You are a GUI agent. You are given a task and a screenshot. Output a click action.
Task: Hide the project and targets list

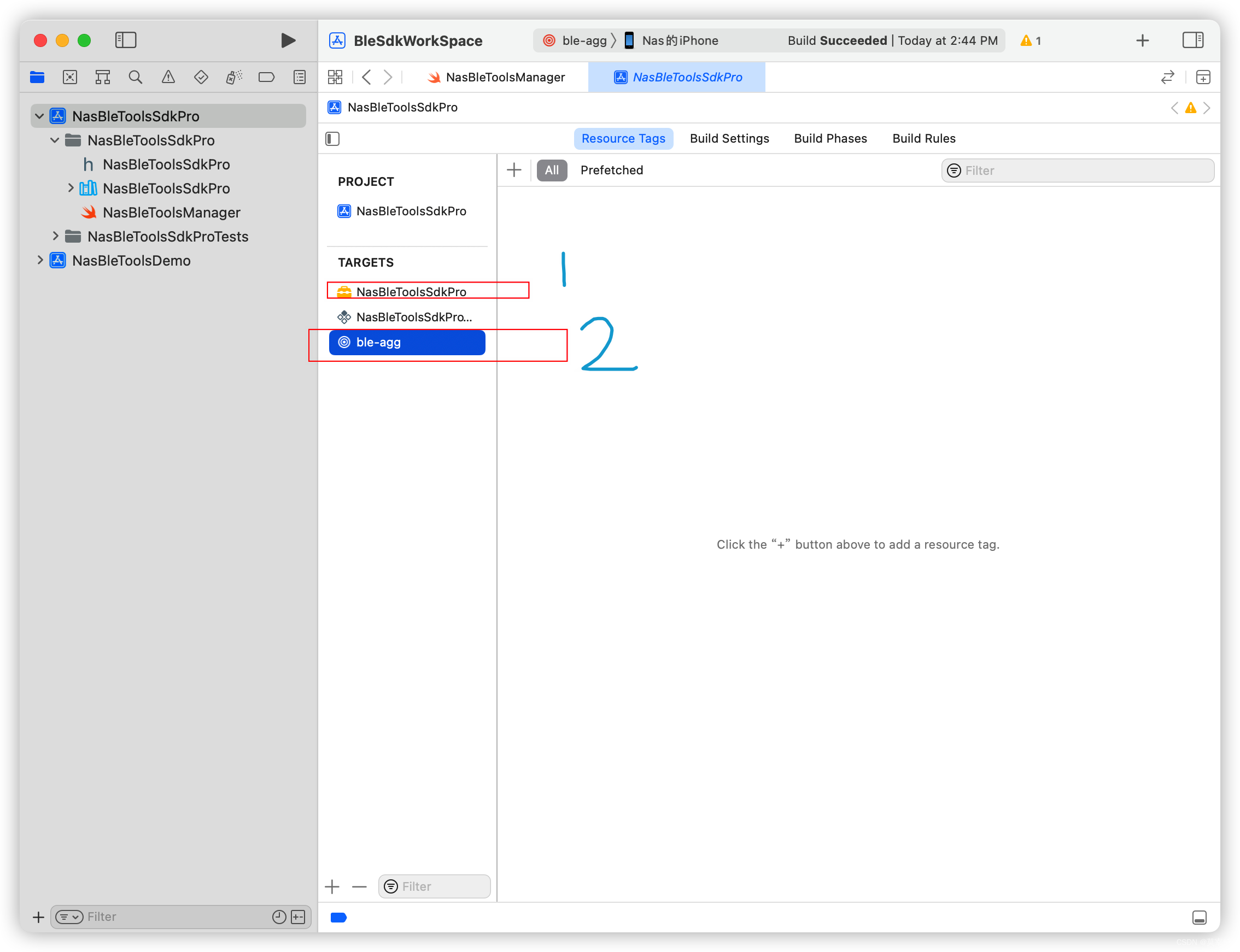click(333, 139)
